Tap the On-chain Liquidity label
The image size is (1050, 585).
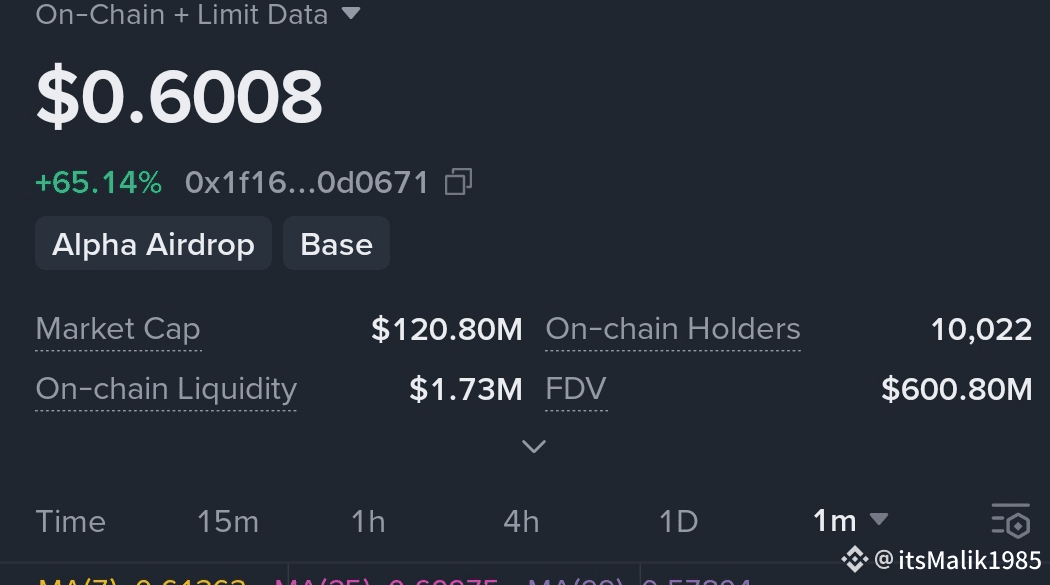tap(166, 390)
